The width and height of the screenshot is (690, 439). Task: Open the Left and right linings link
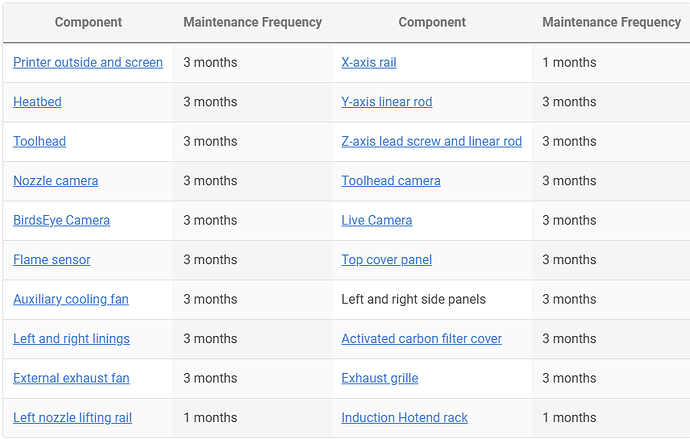(x=71, y=339)
